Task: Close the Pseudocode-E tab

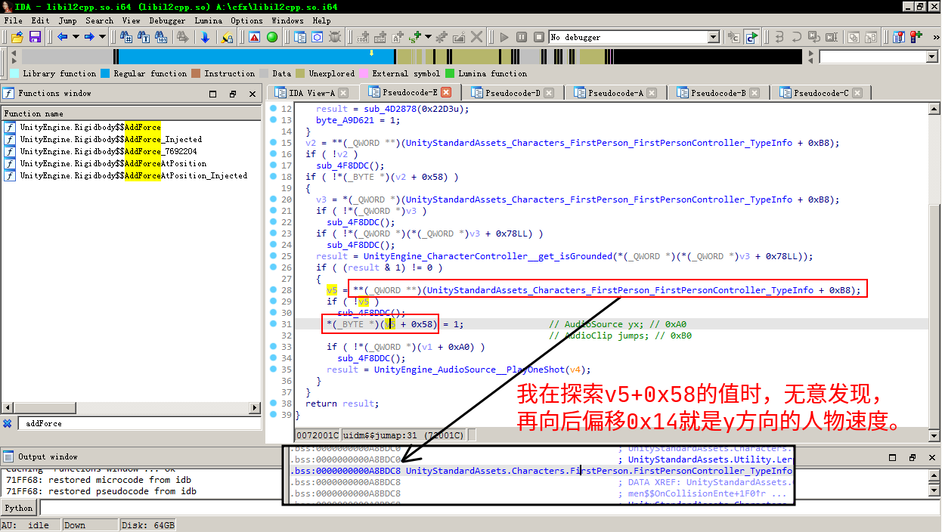Action: coord(446,92)
